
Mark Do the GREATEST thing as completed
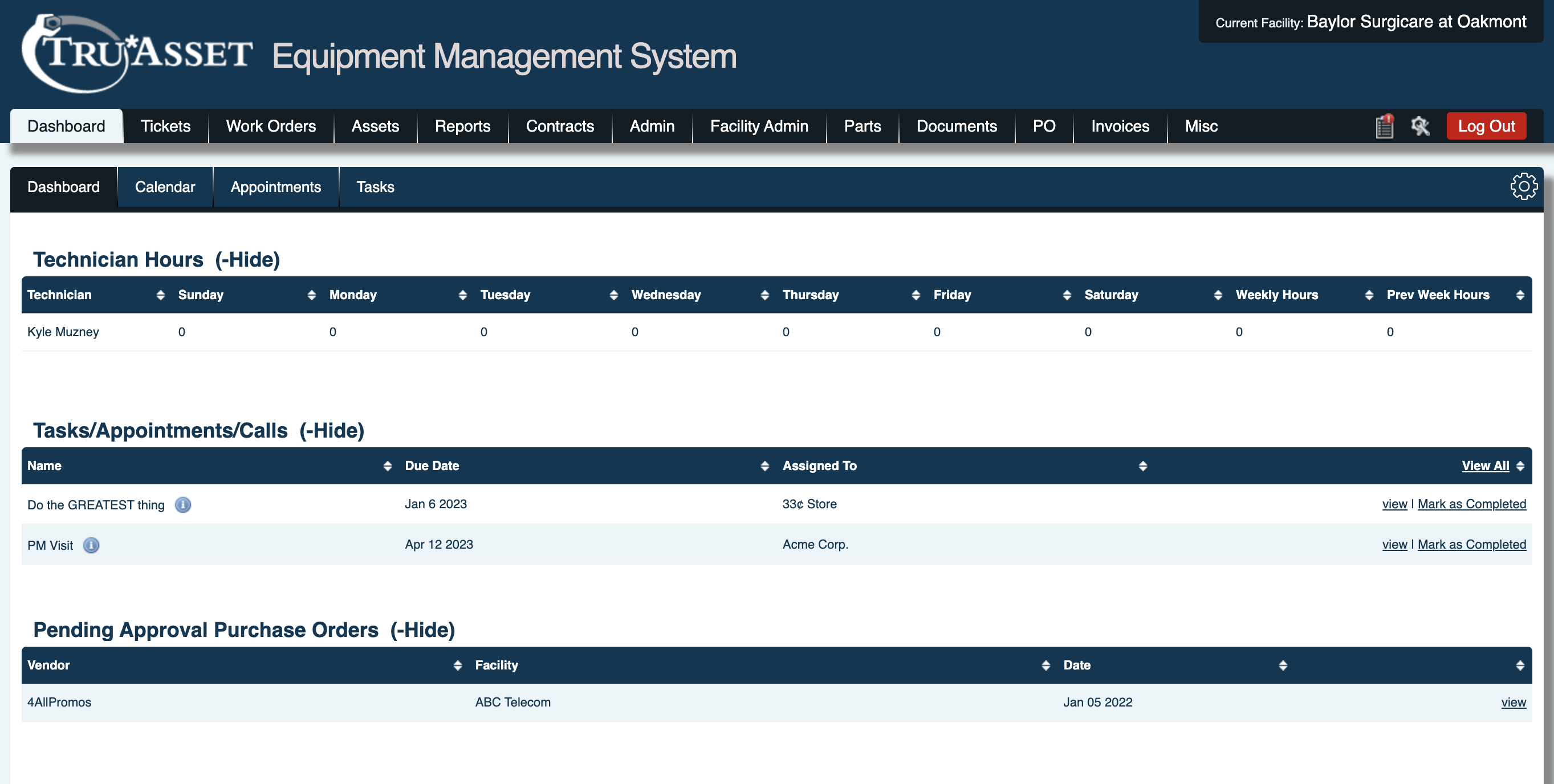tap(1472, 504)
